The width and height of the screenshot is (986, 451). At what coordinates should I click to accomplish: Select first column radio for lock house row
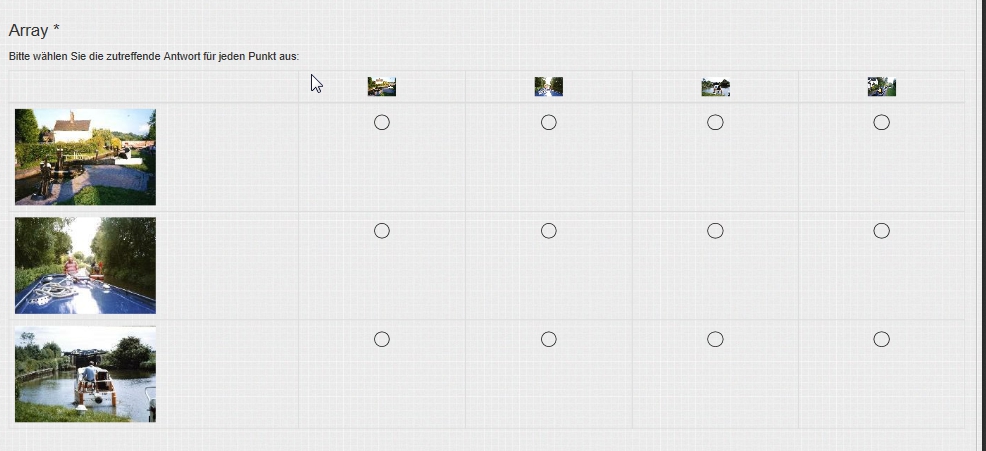[381, 123]
